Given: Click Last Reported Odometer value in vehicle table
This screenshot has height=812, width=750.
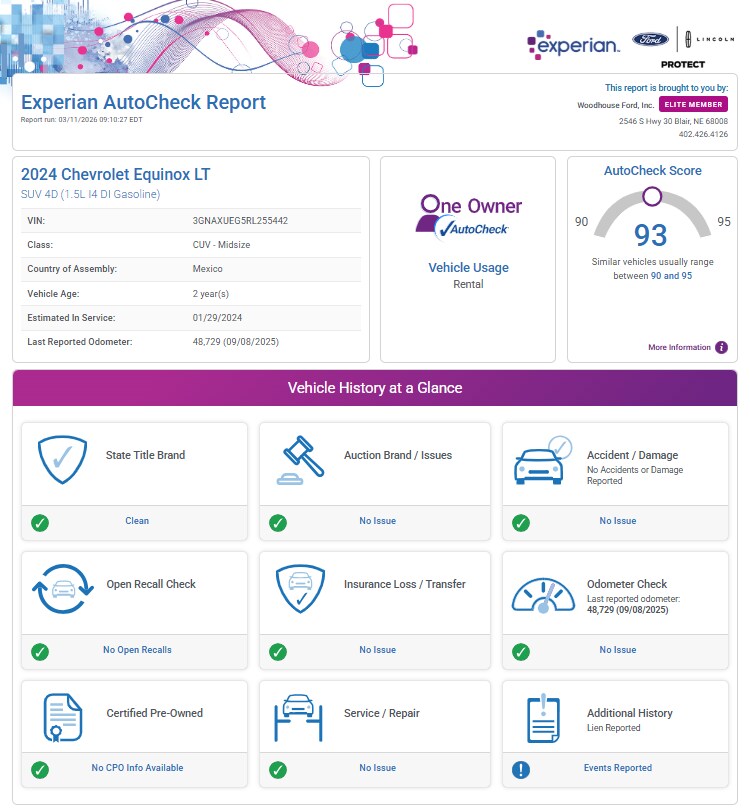Looking at the screenshot, I should click(236, 342).
